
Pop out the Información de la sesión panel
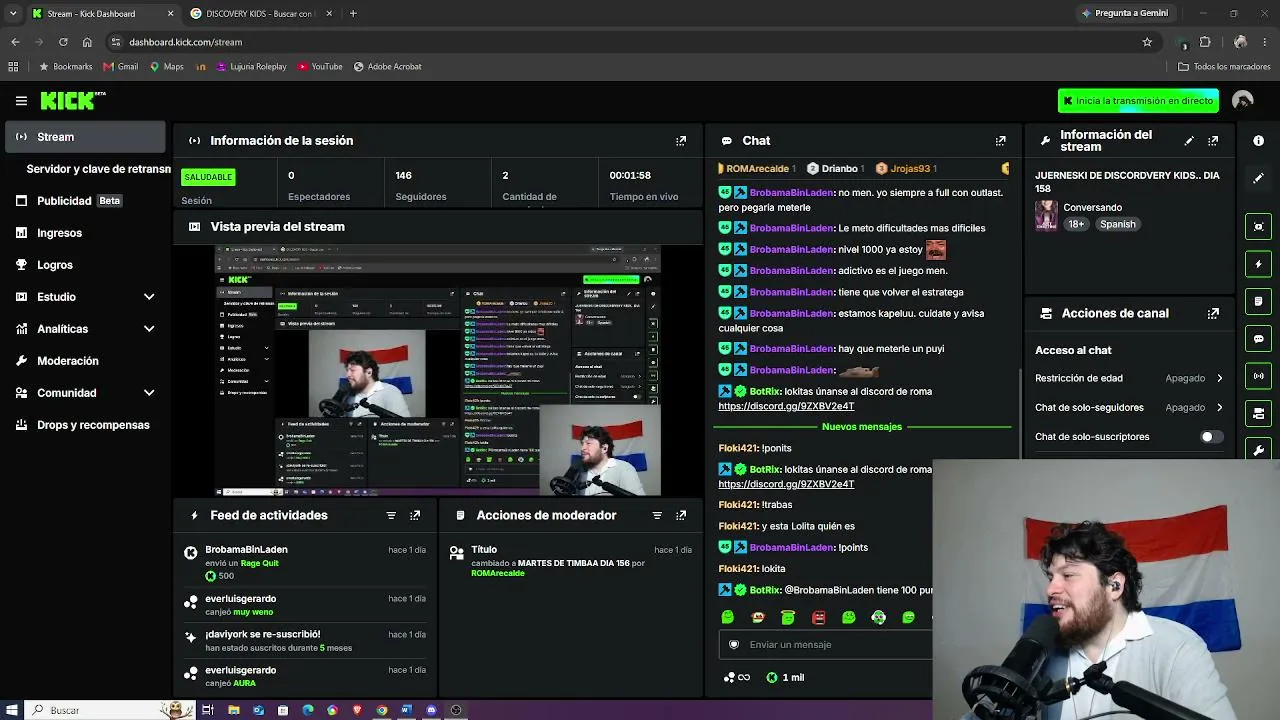click(681, 141)
